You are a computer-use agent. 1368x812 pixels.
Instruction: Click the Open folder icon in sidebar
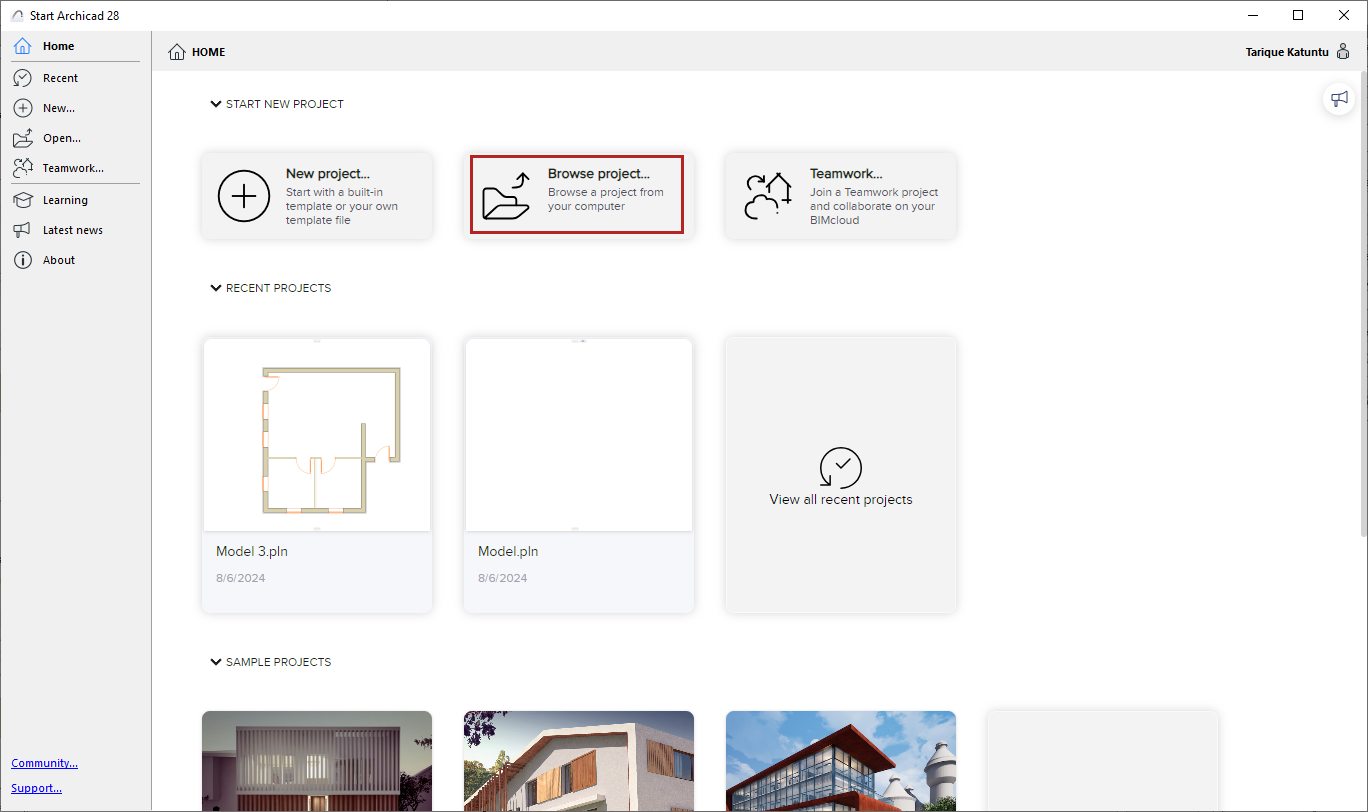point(22,138)
